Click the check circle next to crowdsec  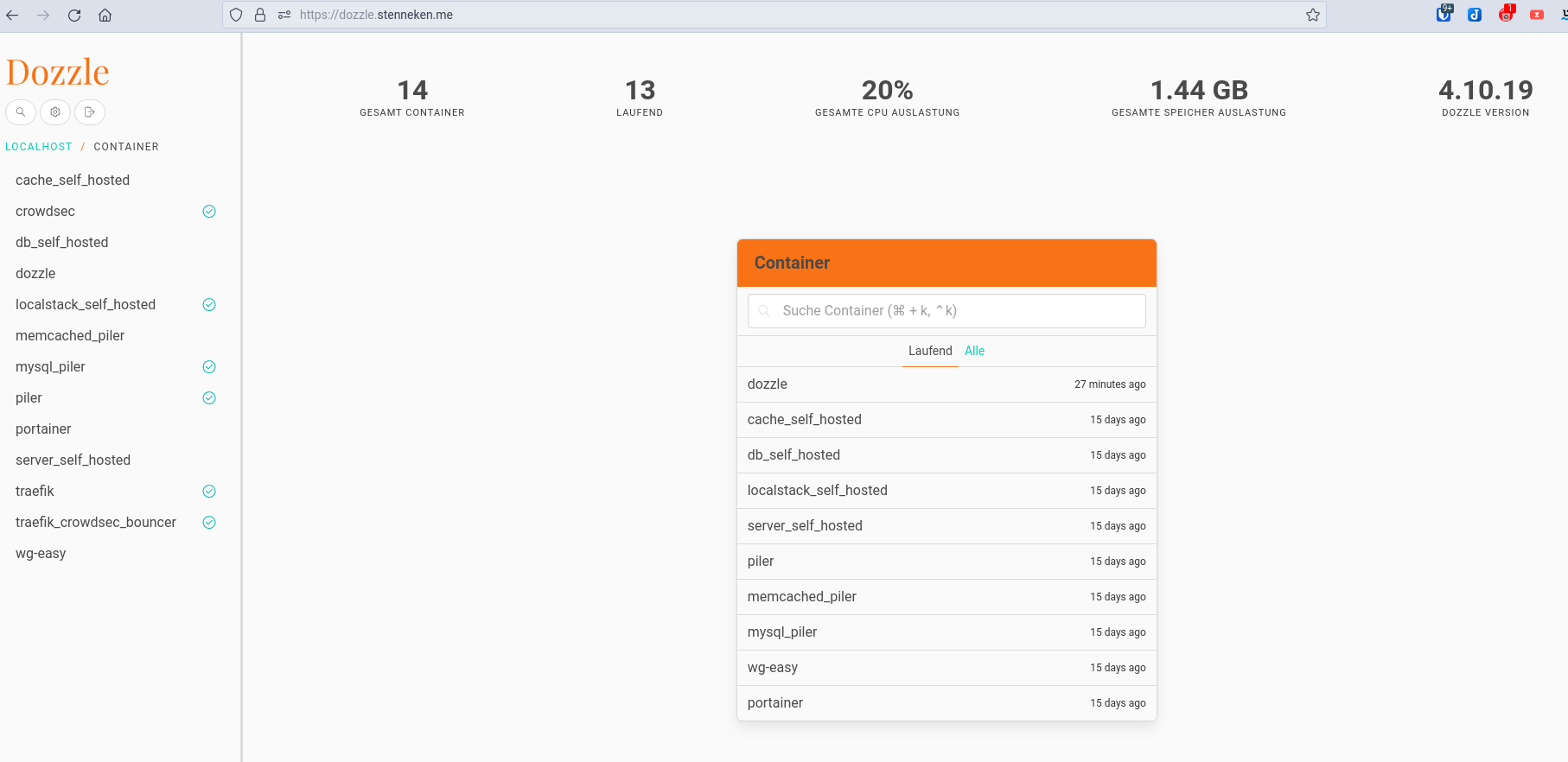209,212
